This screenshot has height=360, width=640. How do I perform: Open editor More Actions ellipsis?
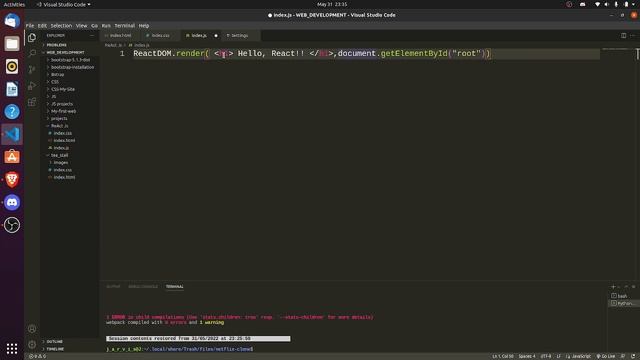pos(632,36)
